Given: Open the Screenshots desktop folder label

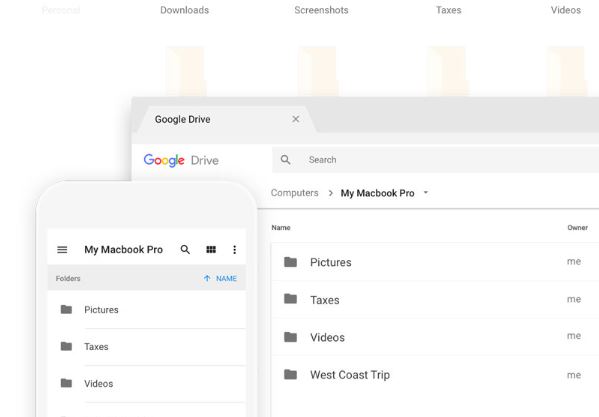Looking at the screenshot, I should point(321,10).
